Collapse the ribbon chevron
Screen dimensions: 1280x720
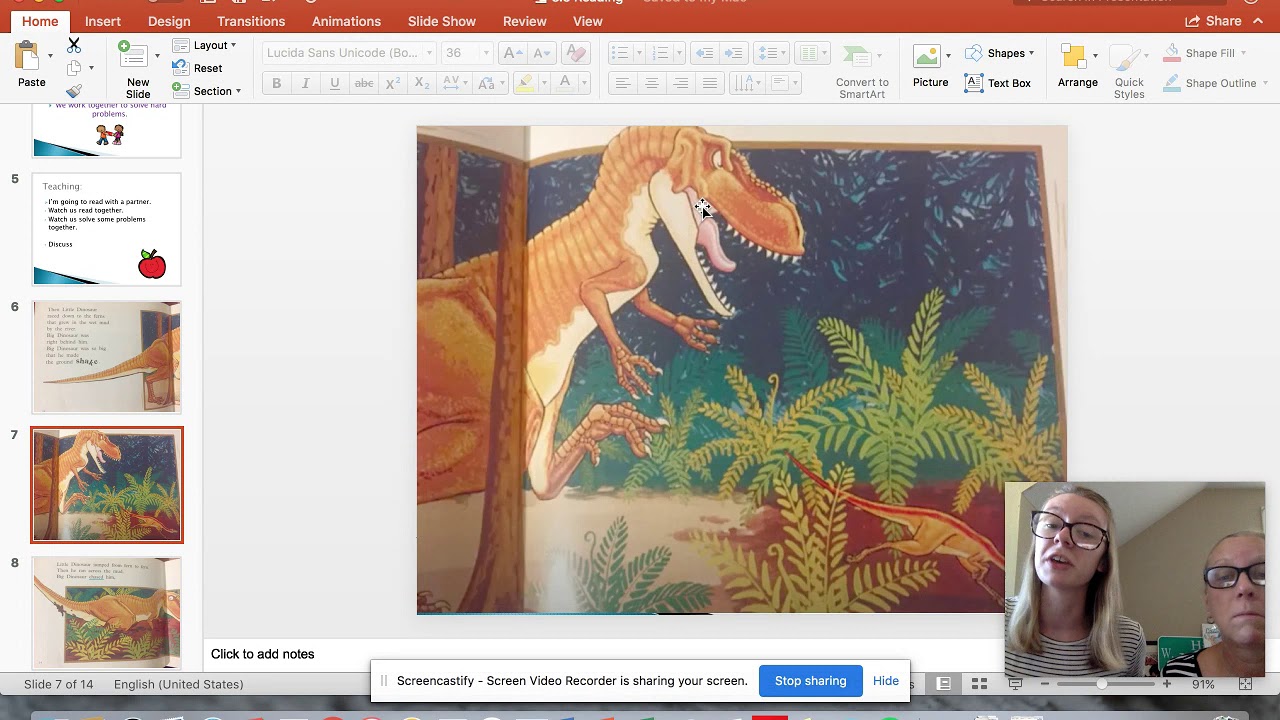coord(1259,21)
